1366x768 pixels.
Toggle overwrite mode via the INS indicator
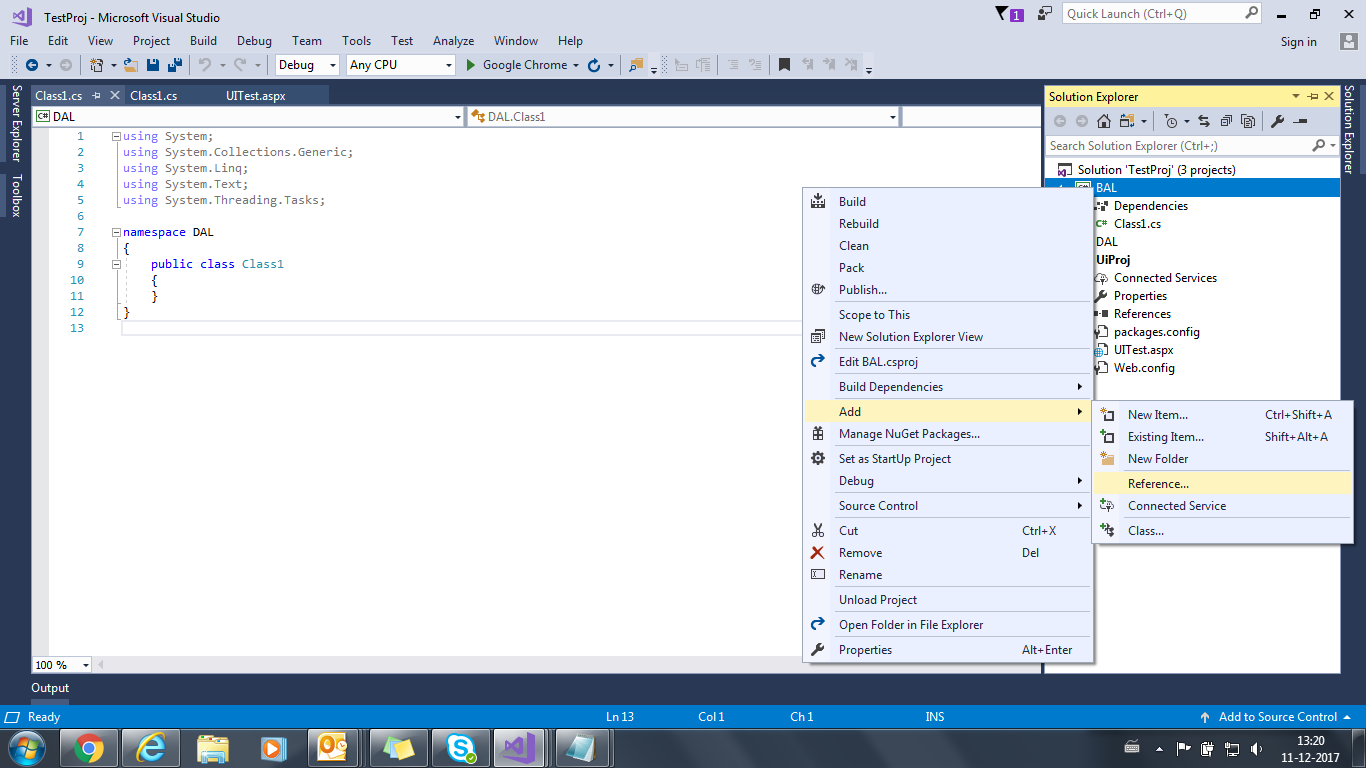coord(934,716)
